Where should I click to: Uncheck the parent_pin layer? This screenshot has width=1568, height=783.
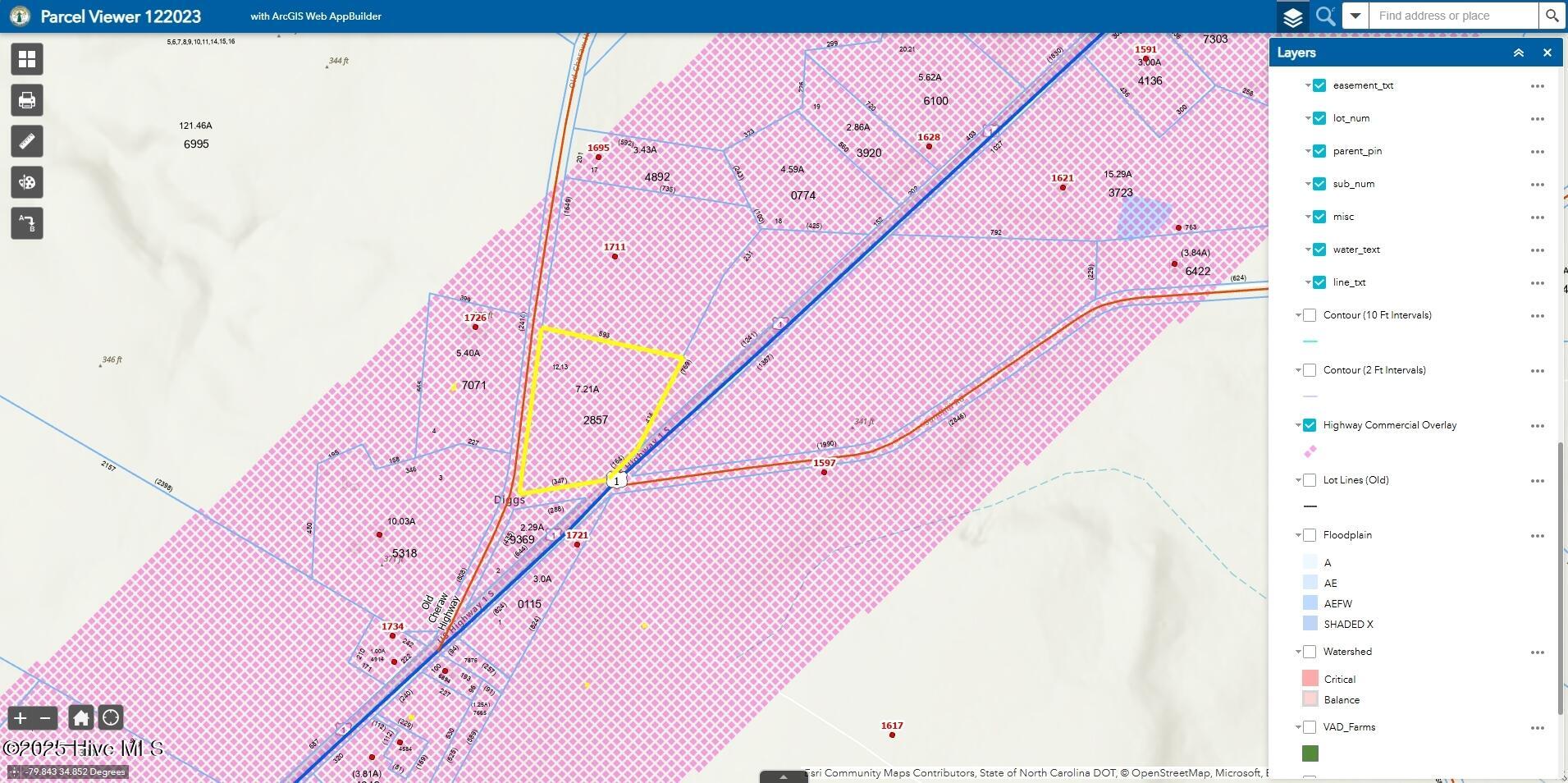(1319, 150)
